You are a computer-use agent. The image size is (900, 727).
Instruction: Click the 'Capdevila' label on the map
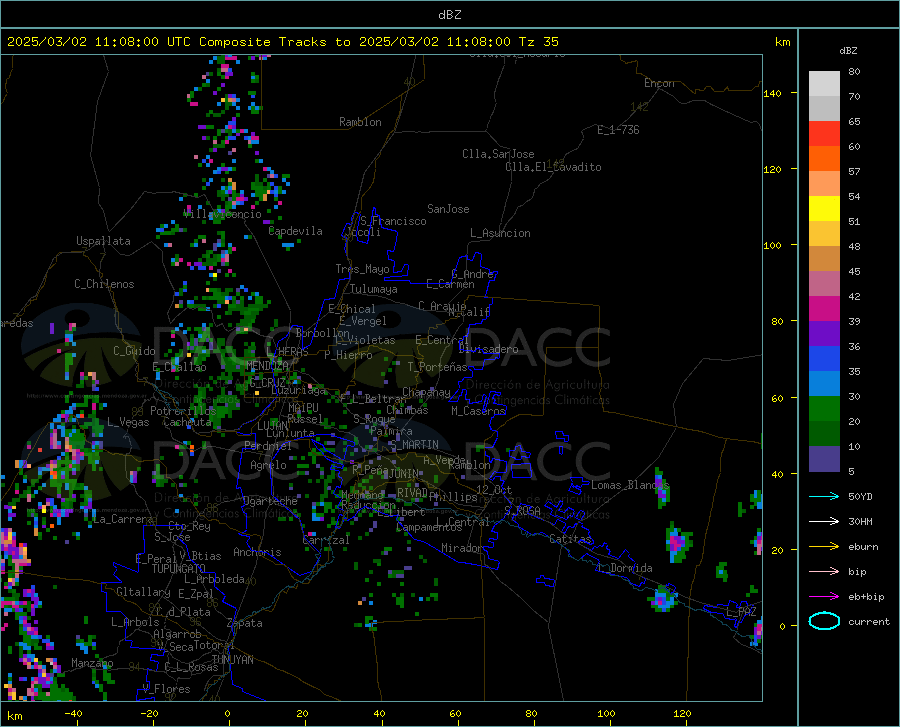(x=296, y=231)
